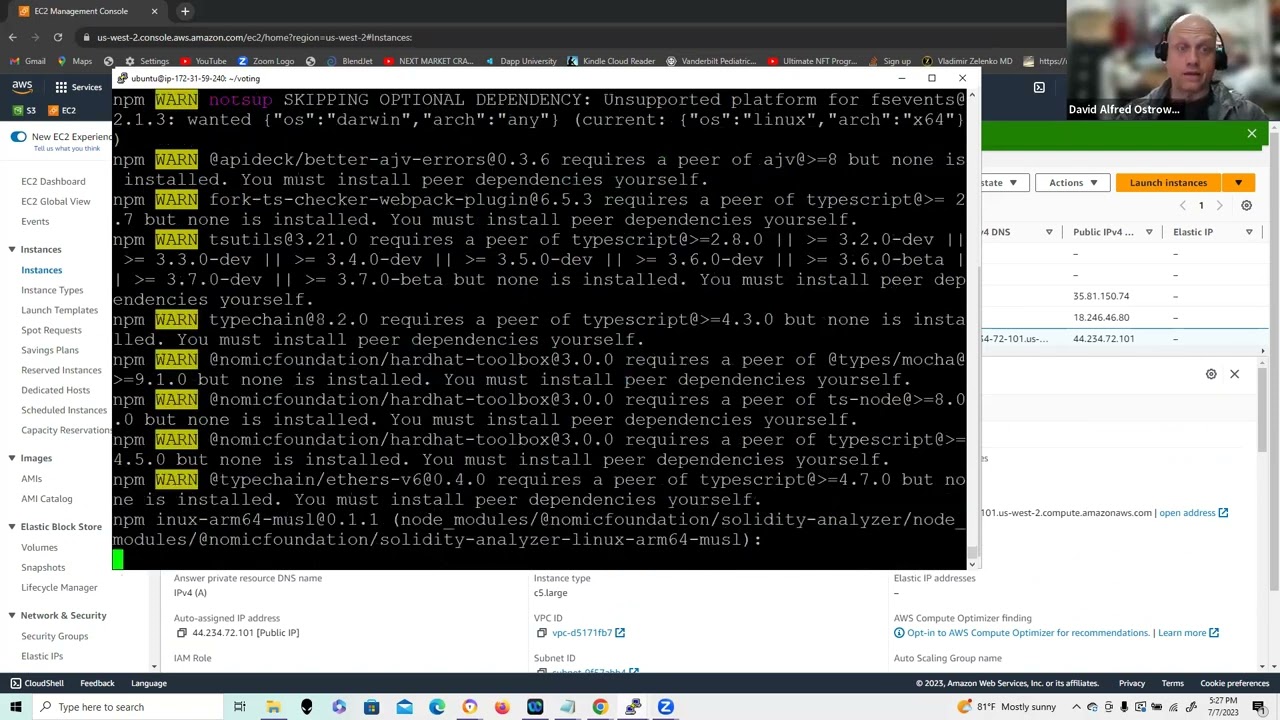Click Opt-in to AWS Compute Optimizer link
The image size is (1280, 720).
[x=1028, y=633]
